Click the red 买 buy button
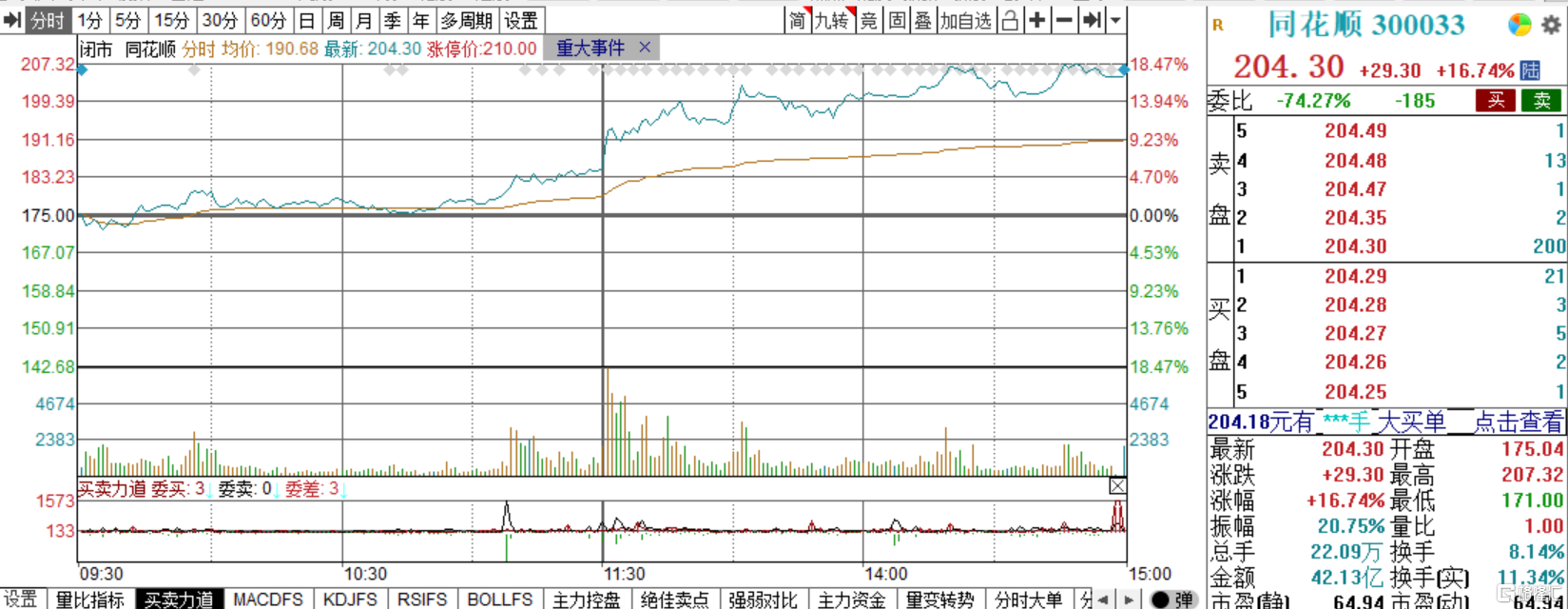This screenshot has height=609, width=1568. coord(1496,101)
